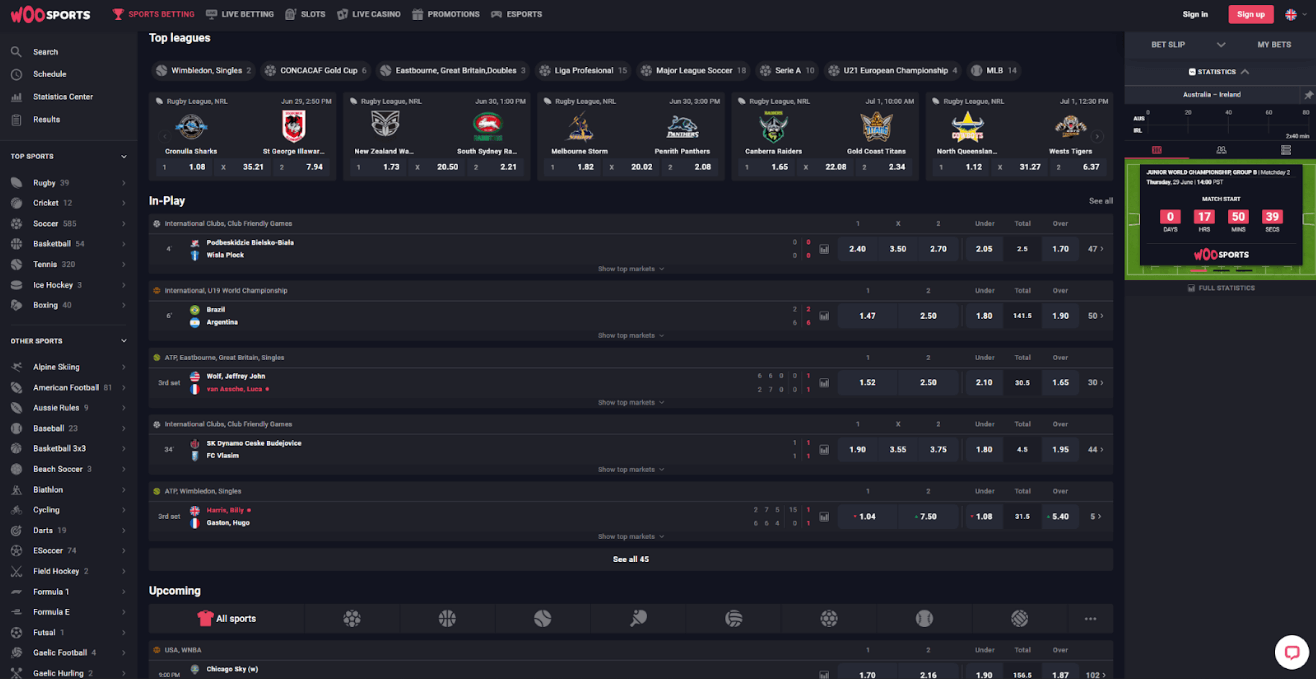The height and width of the screenshot is (679, 1316).
Task: Filter upcoming by table tennis paddle icon
Action: [x=638, y=619]
